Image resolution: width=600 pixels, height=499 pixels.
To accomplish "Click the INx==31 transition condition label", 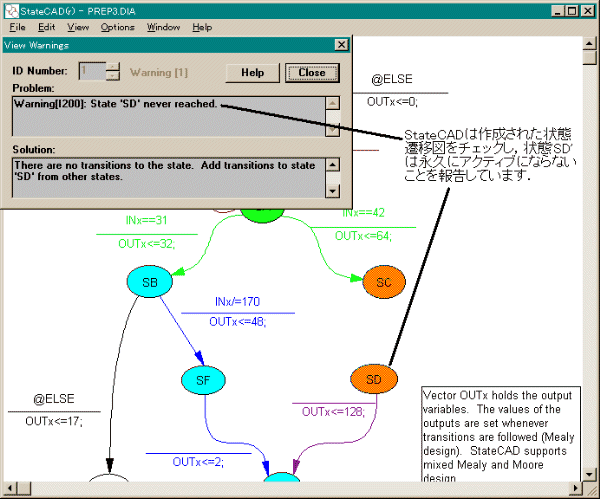I will pos(146,220).
